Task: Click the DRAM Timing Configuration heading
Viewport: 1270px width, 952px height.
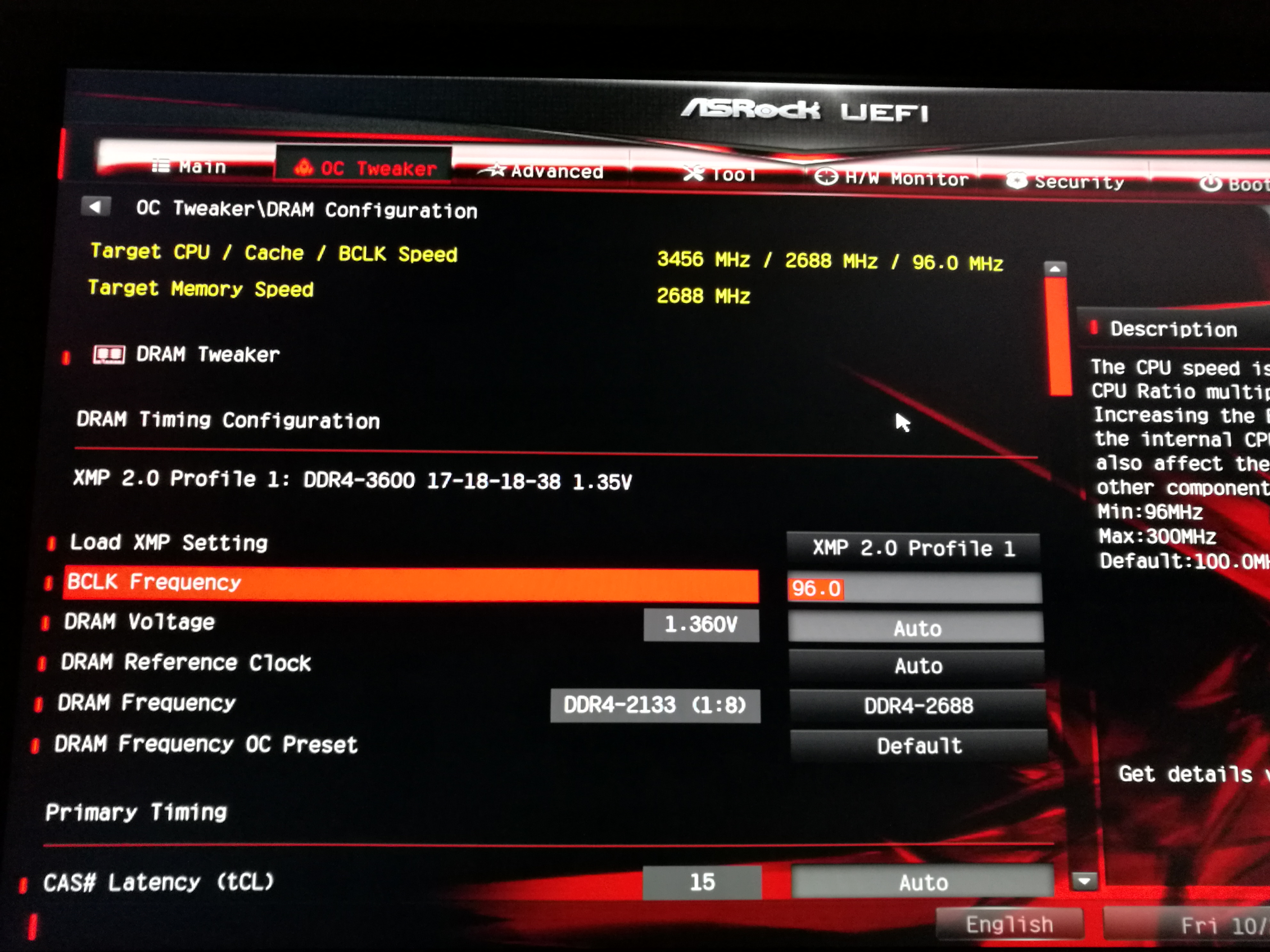Action: pos(228,420)
